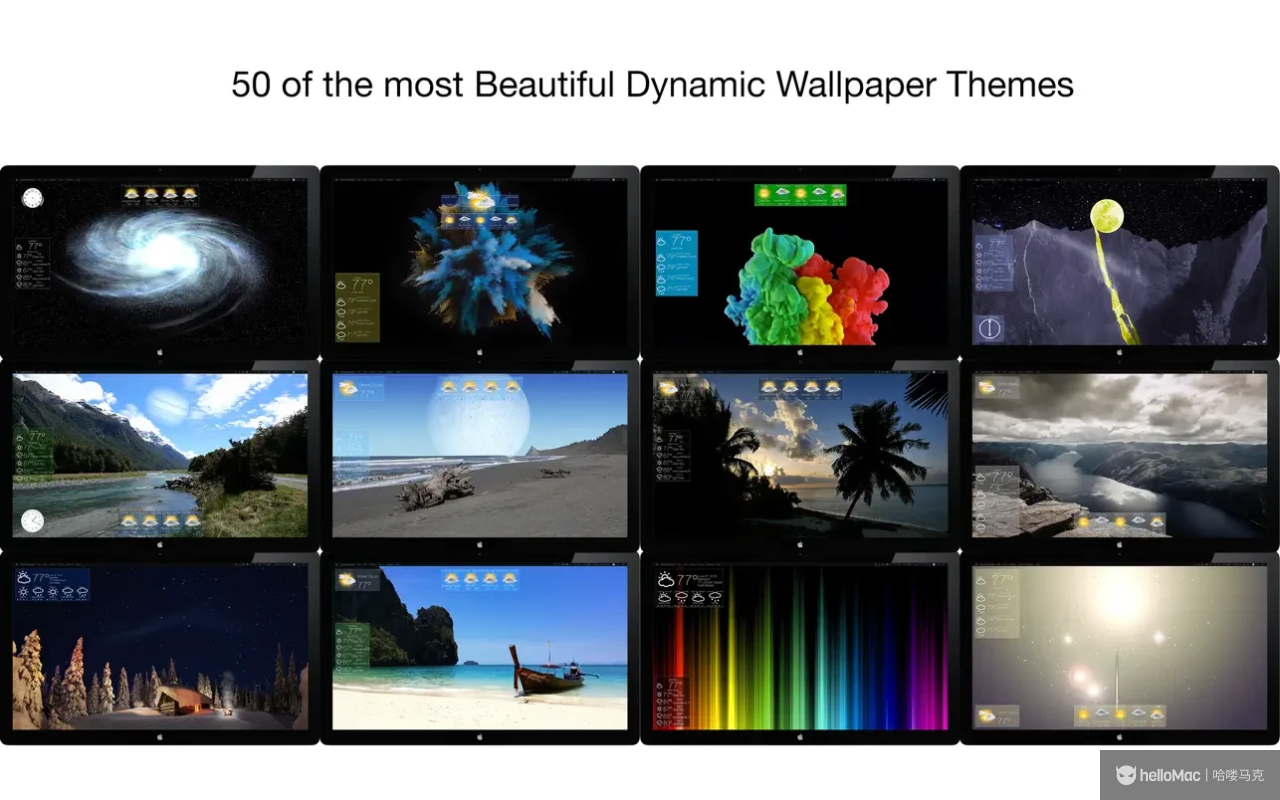Pick the rainbow ink cloud wallpaper
The width and height of the screenshot is (1280, 800).
click(x=800, y=262)
